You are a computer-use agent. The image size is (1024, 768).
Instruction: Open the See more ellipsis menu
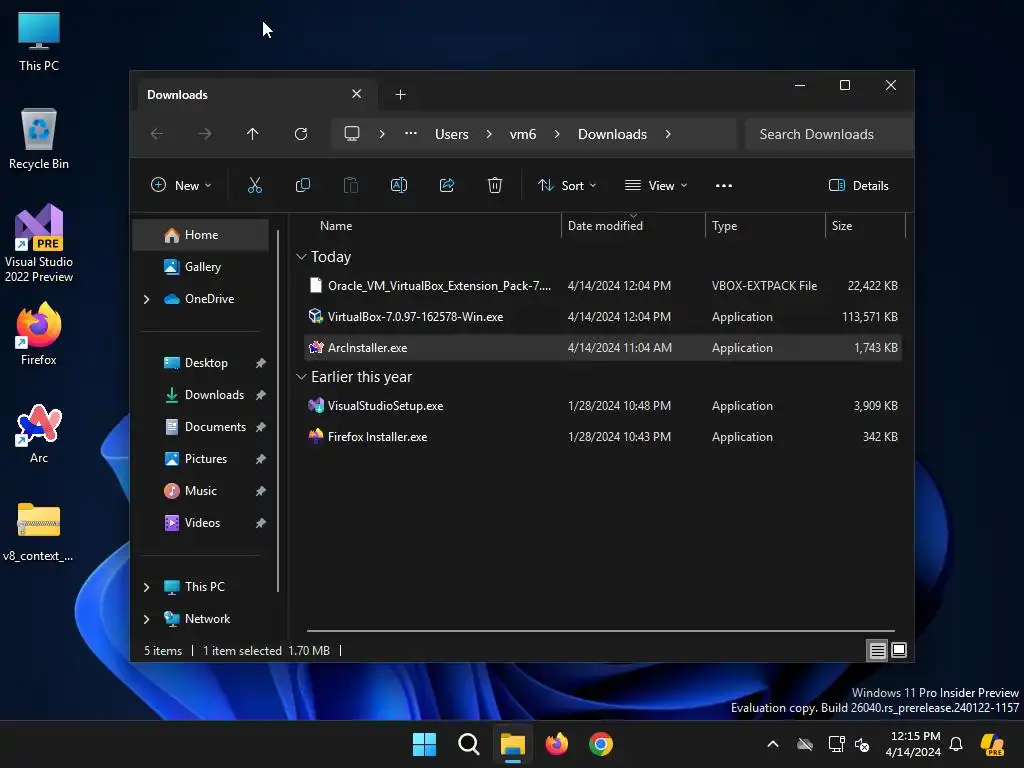point(724,185)
